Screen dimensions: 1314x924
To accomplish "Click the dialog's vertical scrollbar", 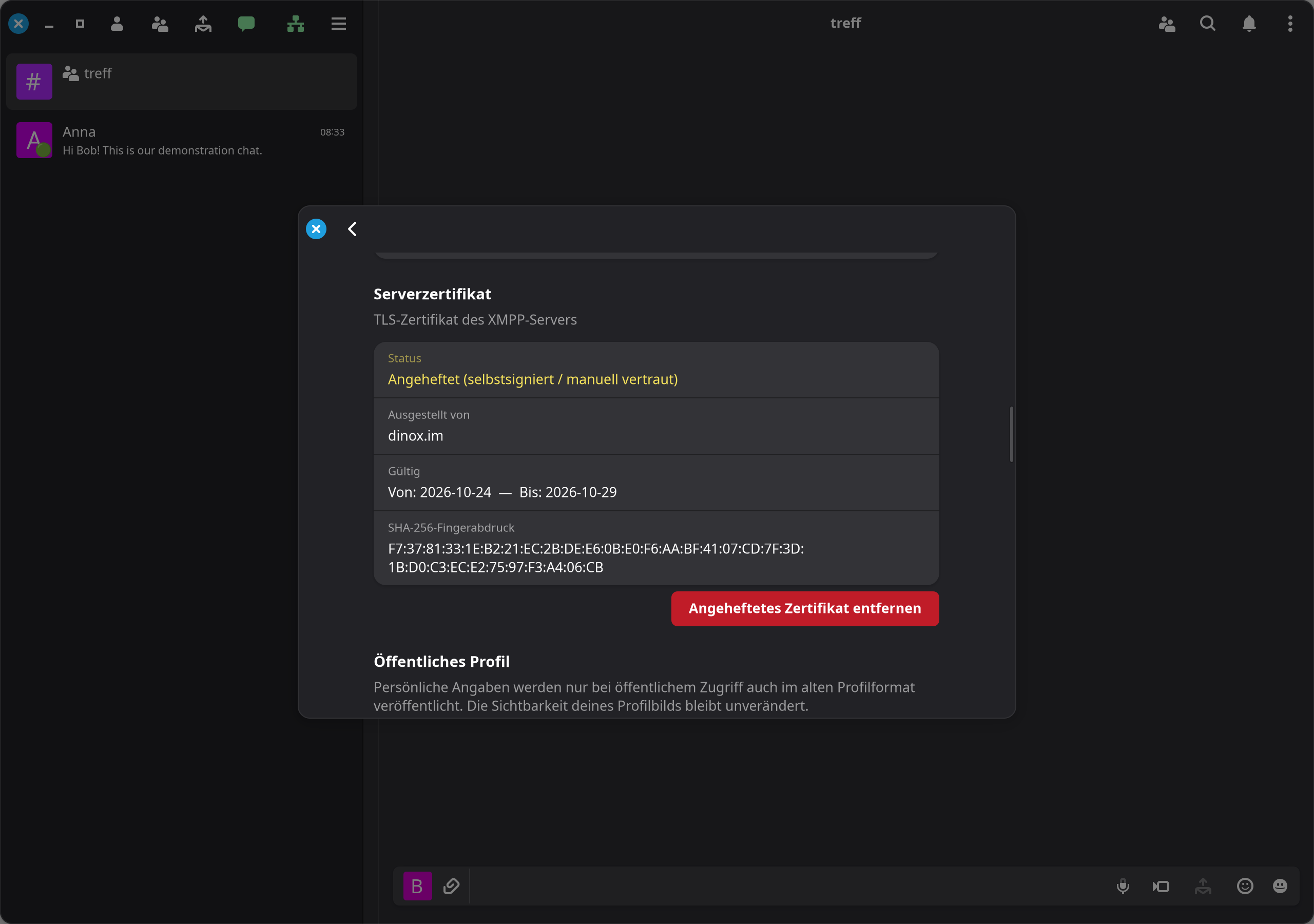I will click(1011, 434).
